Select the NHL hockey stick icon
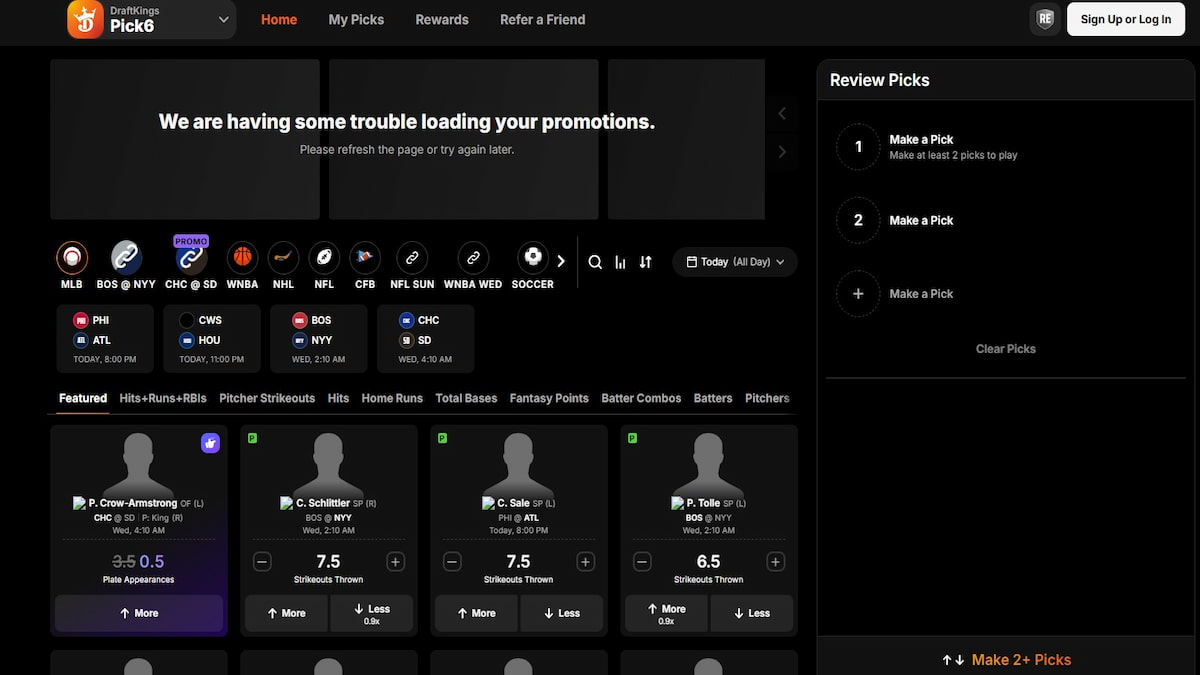Image resolution: width=1200 pixels, height=675 pixels. (x=284, y=258)
